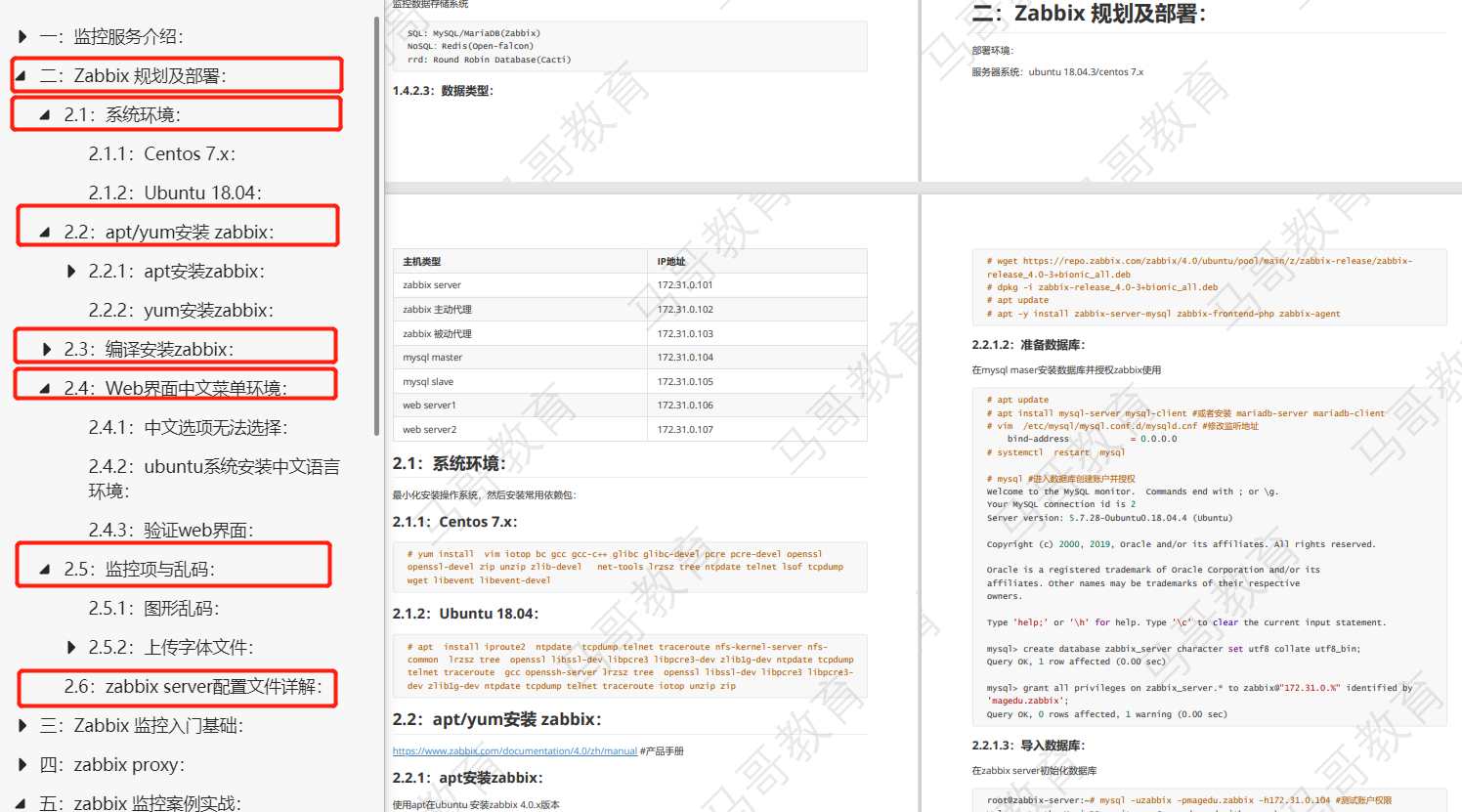This screenshot has width=1462, height=812.
Task: Open 2.4.1：中文选项无法选择 bookmark
Action: point(189,428)
